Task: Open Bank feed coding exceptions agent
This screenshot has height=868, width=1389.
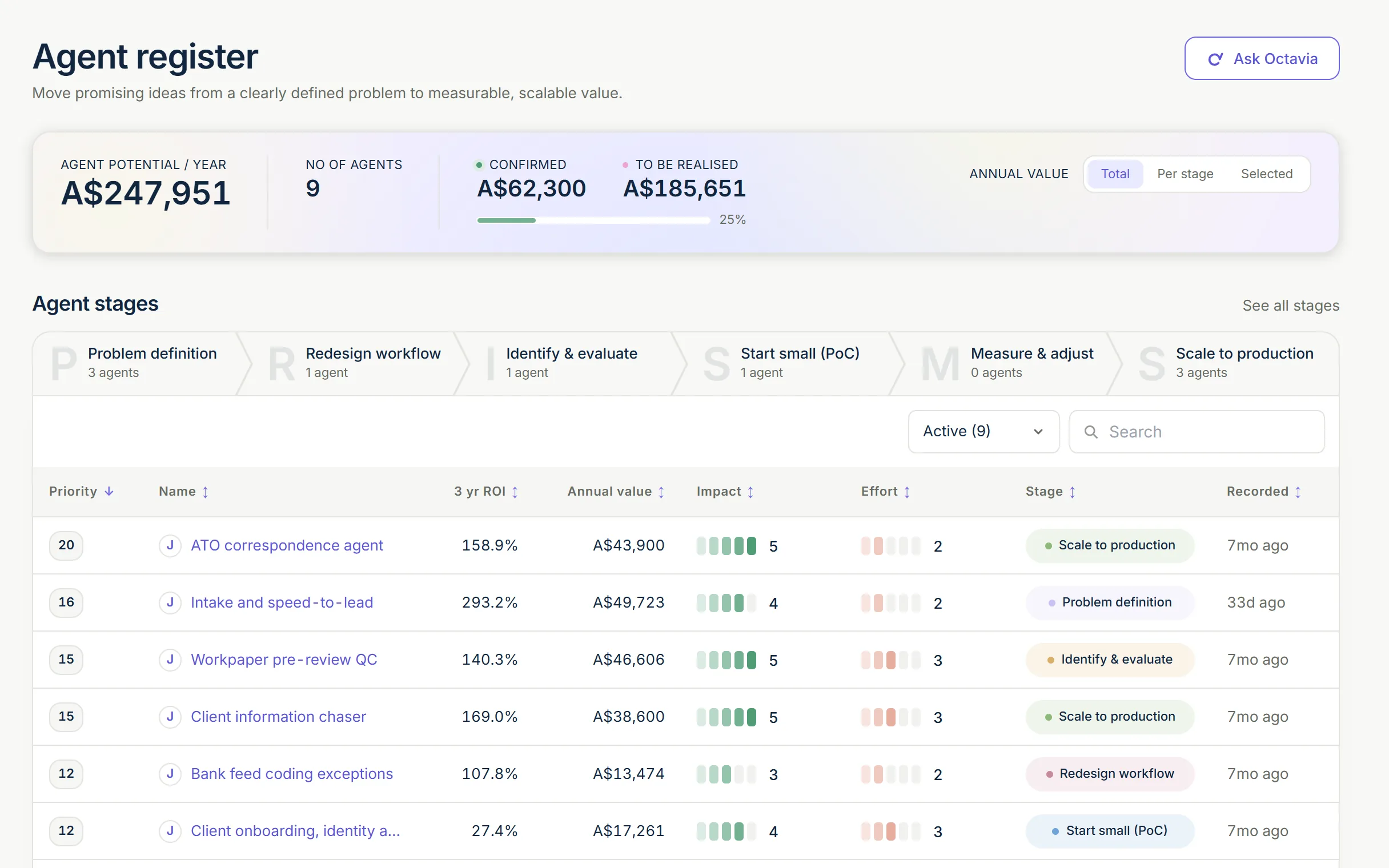Action: click(x=292, y=774)
